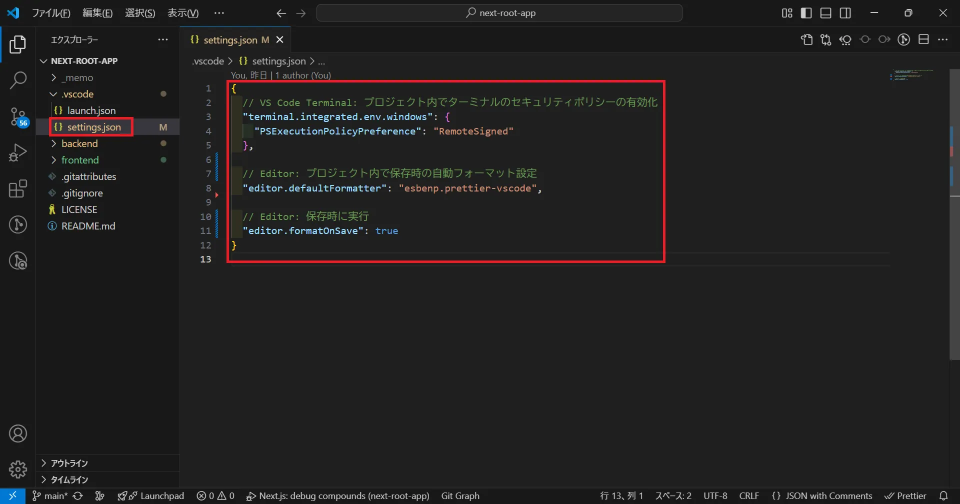Expand the backend folder

point(79,143)
